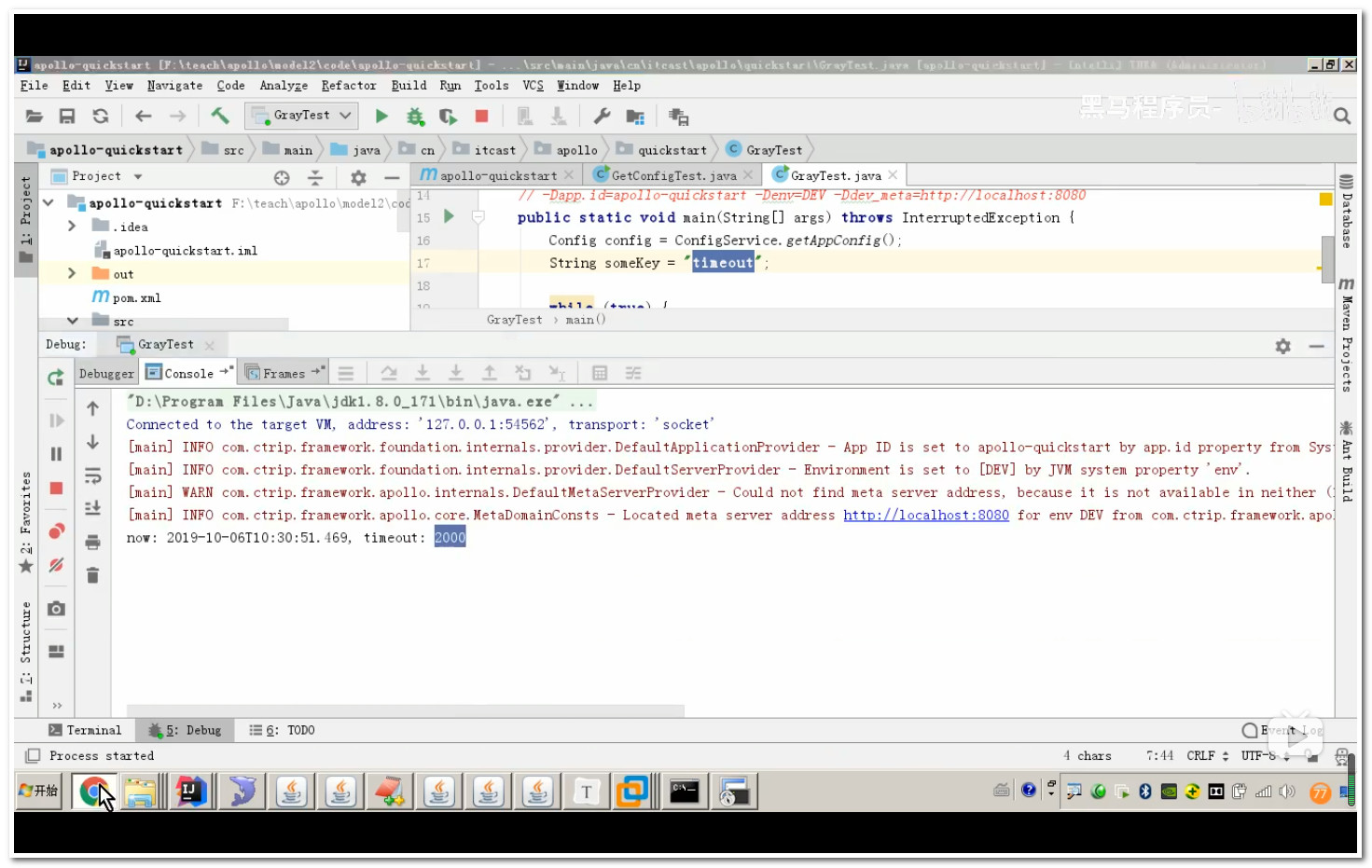Click the Open folder toolbar icon
Image resolution: width=1372 pixels, height=868 pixels.
coord(35,117)
